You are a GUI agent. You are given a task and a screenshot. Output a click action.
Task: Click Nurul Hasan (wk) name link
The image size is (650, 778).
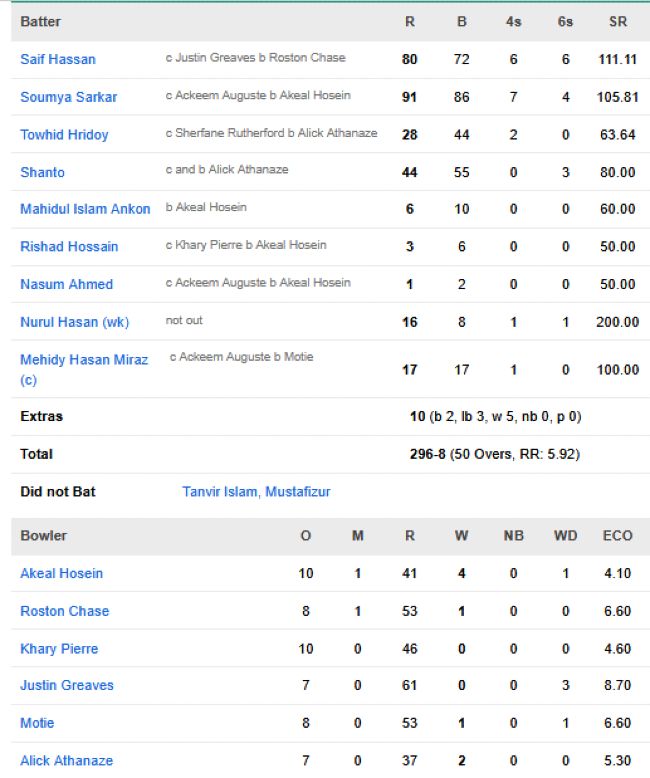coord(74,322)
